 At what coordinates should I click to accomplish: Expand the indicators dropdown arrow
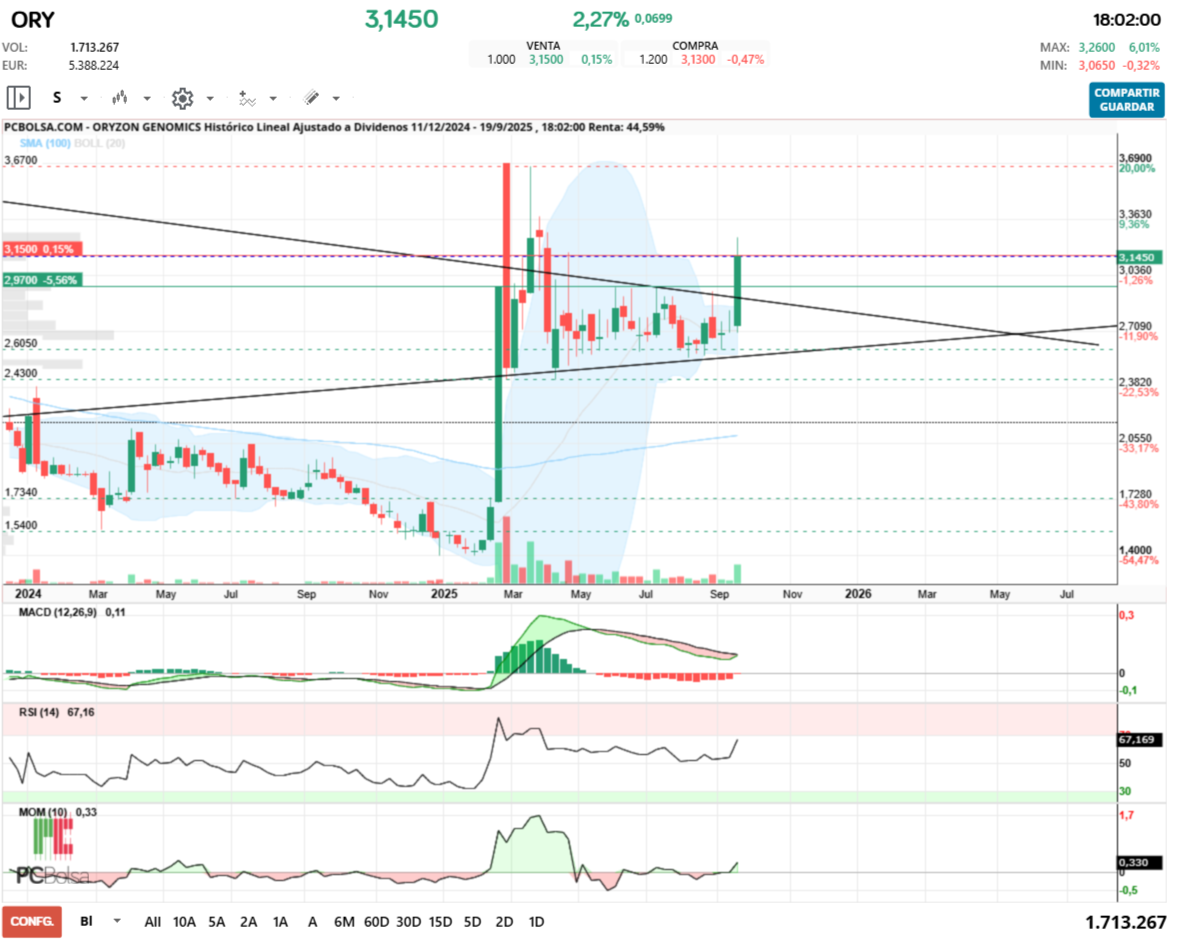click(x=273, y=98)
